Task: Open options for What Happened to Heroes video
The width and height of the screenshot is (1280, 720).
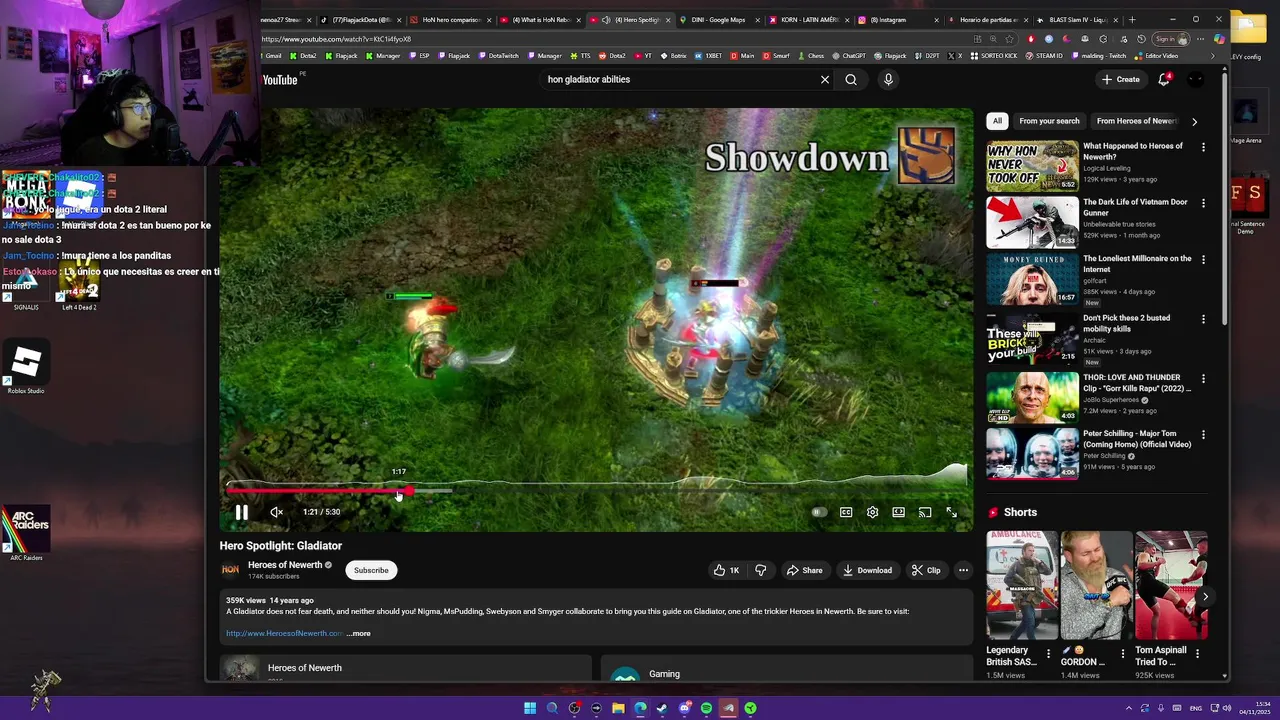Action: [x=1203, y=147]
